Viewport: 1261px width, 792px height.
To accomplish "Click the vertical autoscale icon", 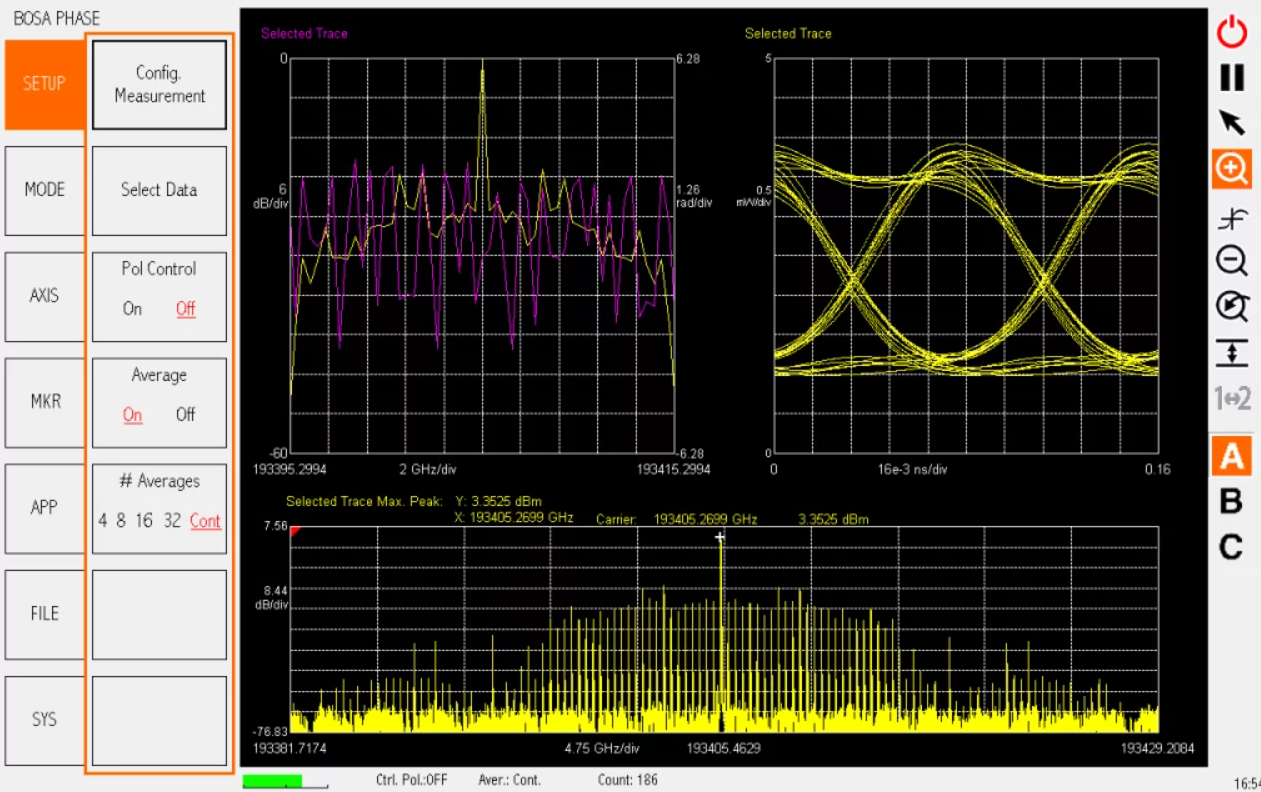I will [x=1231, y=352].
